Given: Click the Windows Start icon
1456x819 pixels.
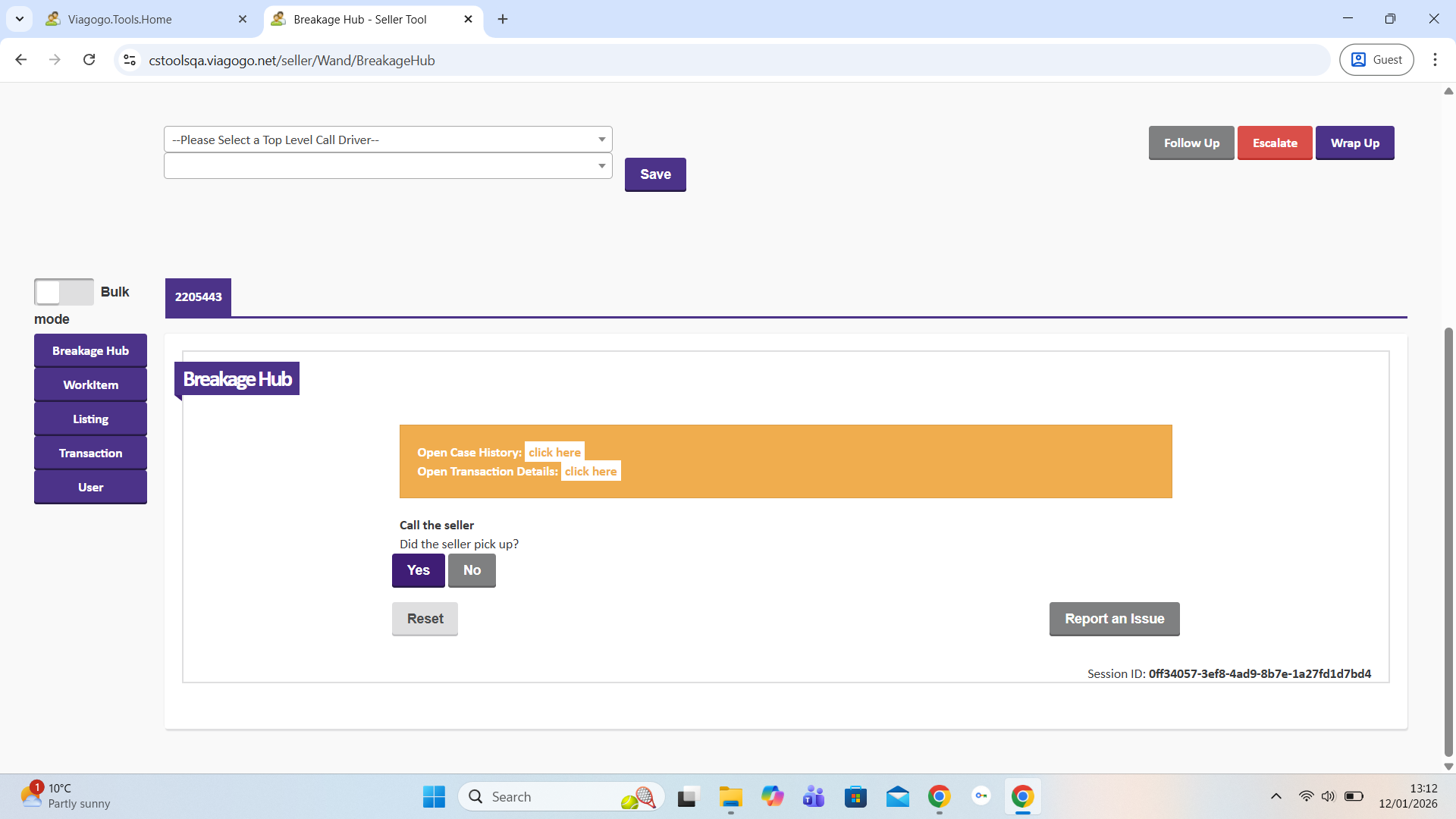Looking at the screenshot, I should [434, 797].
